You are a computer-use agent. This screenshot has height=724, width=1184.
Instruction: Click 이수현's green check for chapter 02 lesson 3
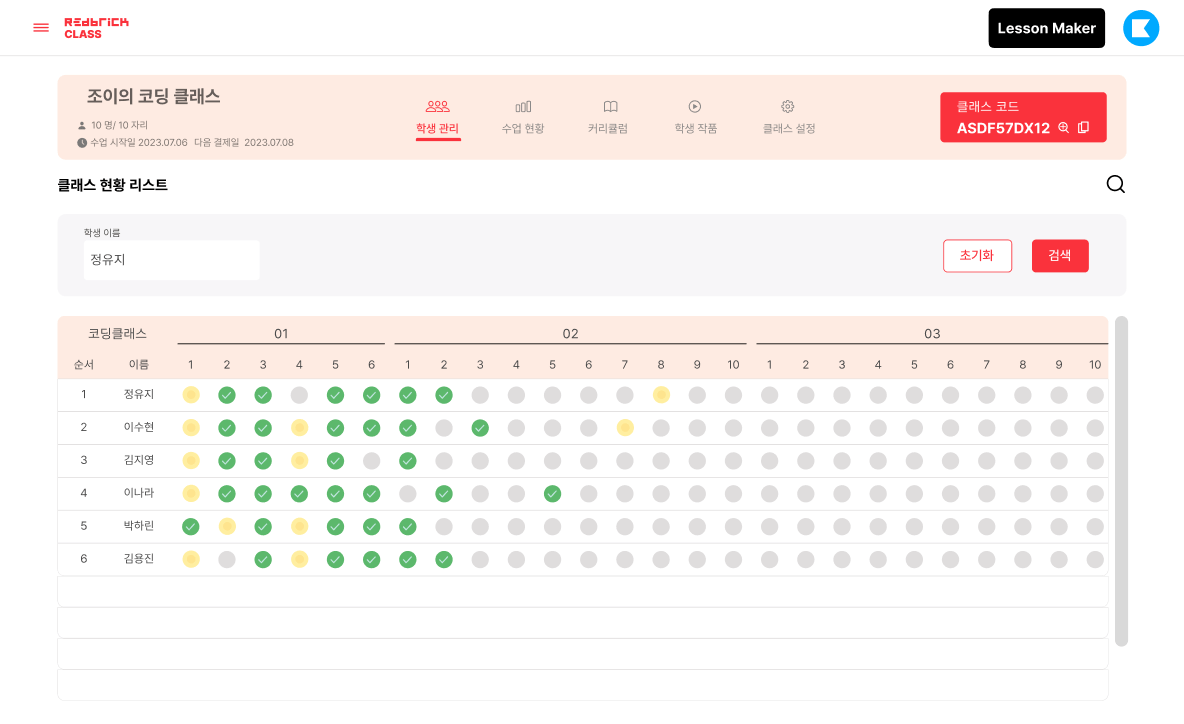pyautogui.click(x=479, y=428)
